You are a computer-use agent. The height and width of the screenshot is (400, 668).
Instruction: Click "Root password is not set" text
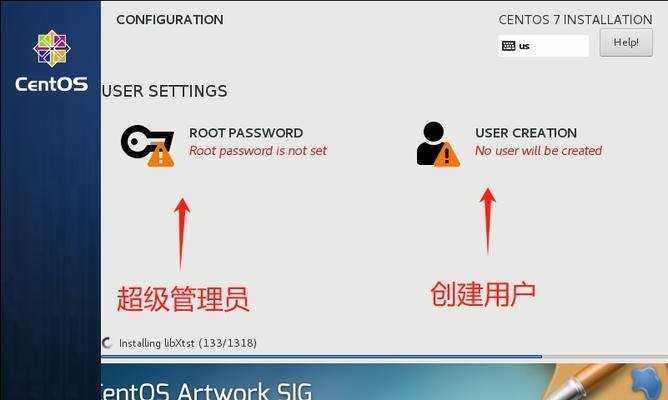[258, 151]
